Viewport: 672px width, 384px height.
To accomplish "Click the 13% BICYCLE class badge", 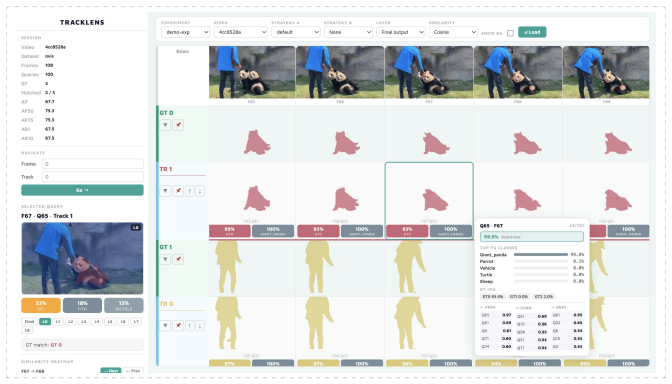I will pyautogui.click(x=124, y=305).
